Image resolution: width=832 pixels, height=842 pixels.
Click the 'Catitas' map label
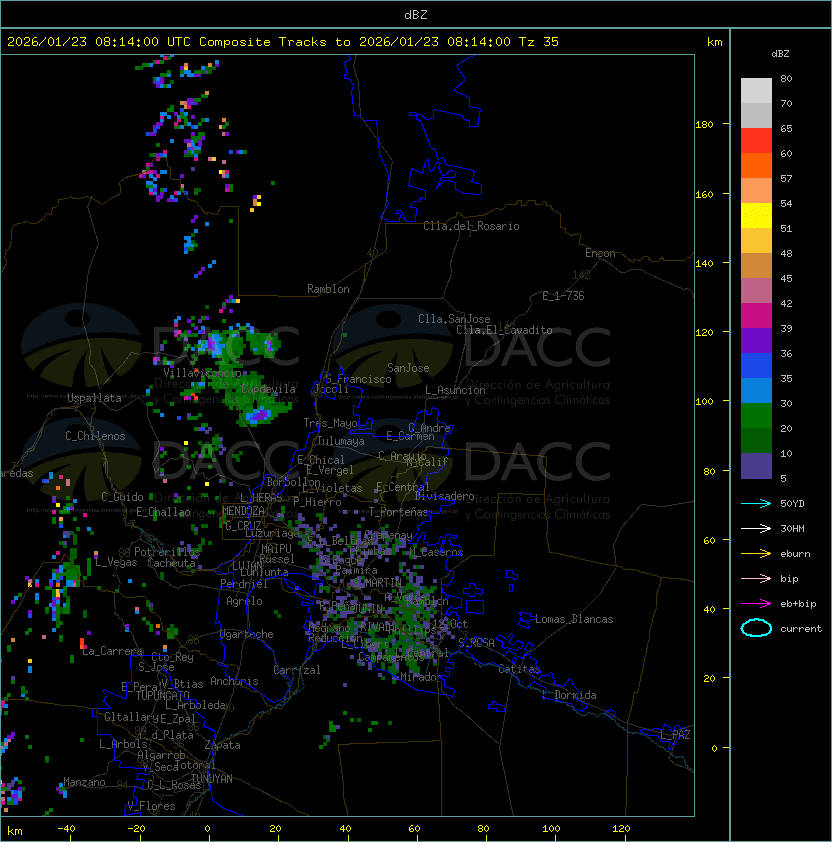tap(519, 669)
